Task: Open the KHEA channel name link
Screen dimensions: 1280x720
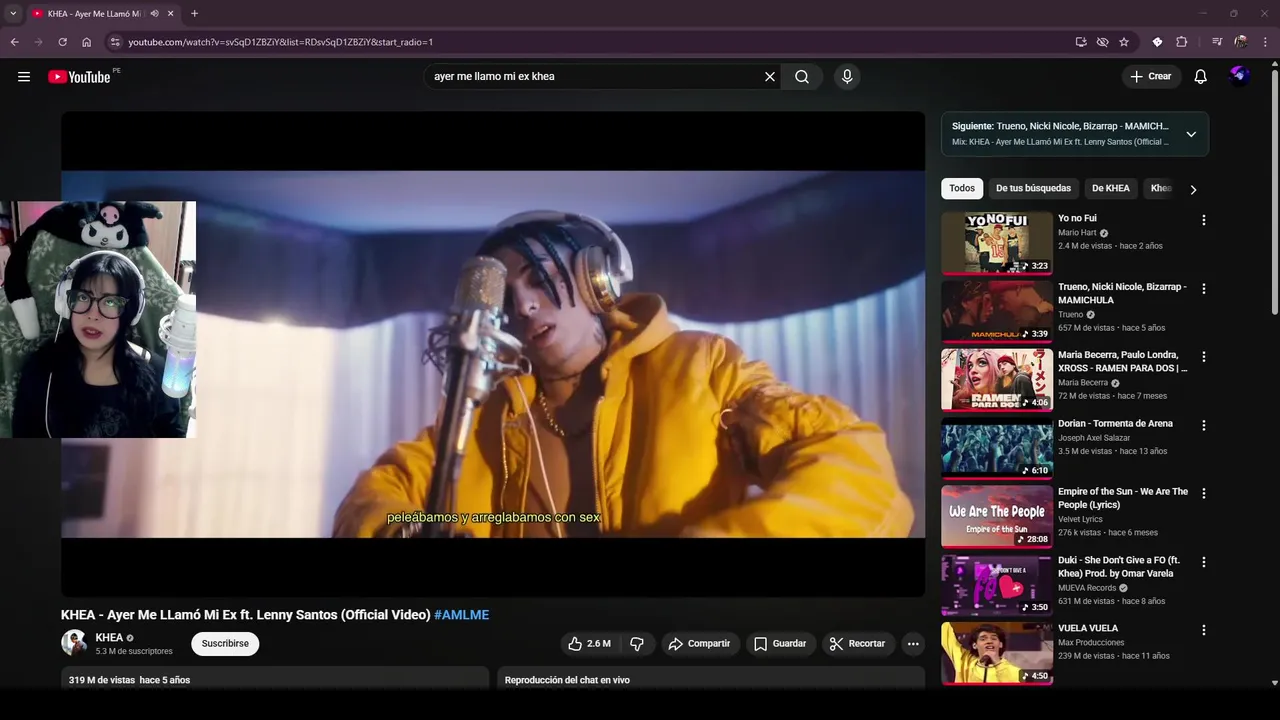Action: coord(109,638)
